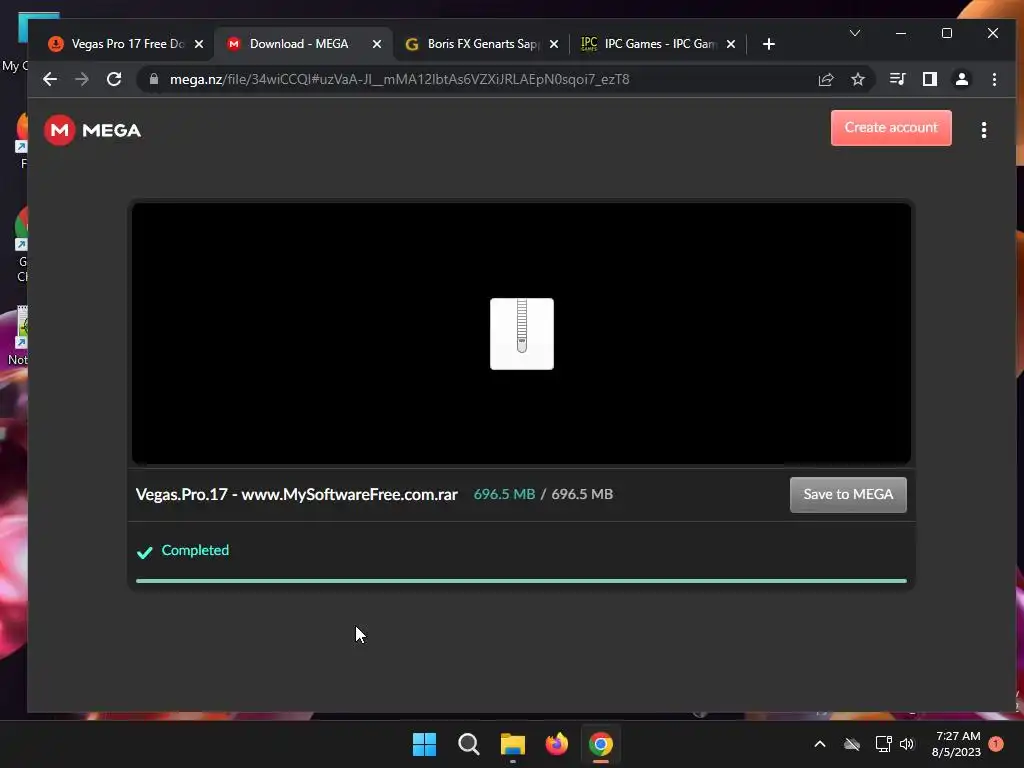Image resolution: width=1024 pixels, height=768 pixels.
Task: Open File Explorer from taskbar
Action: (x=513, y=744)
